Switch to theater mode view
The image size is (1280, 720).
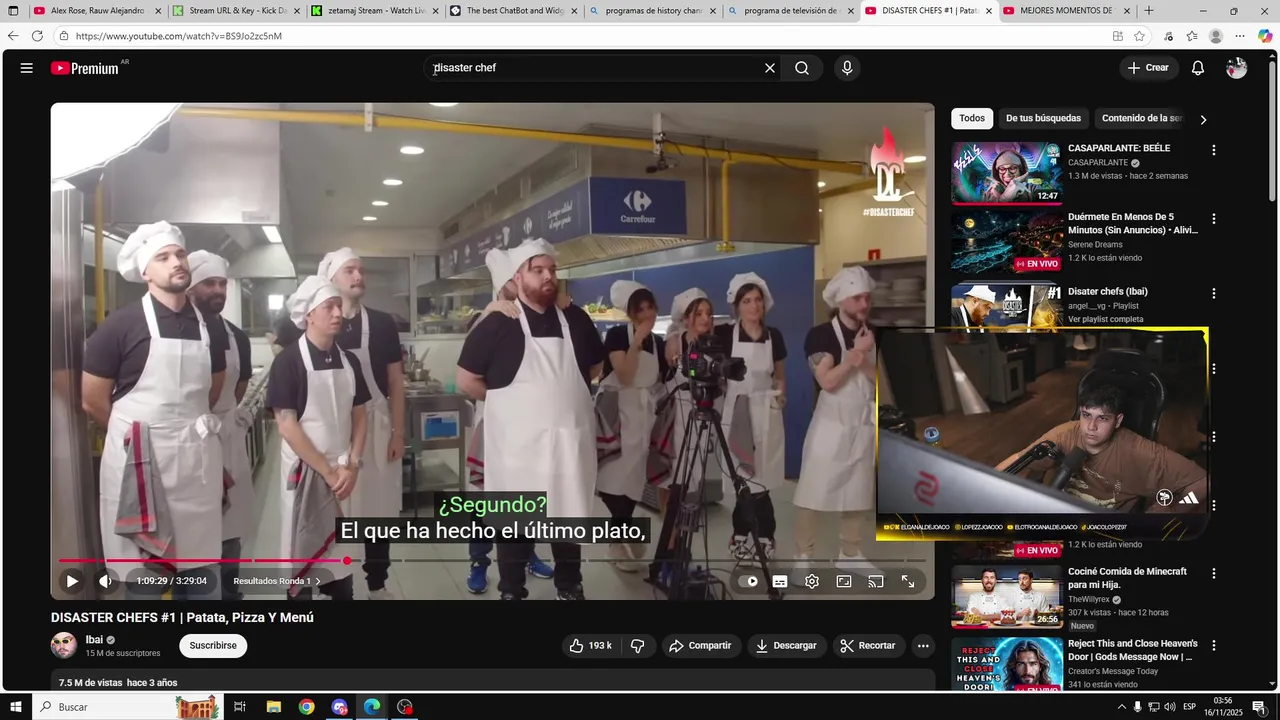pos(844,581)
